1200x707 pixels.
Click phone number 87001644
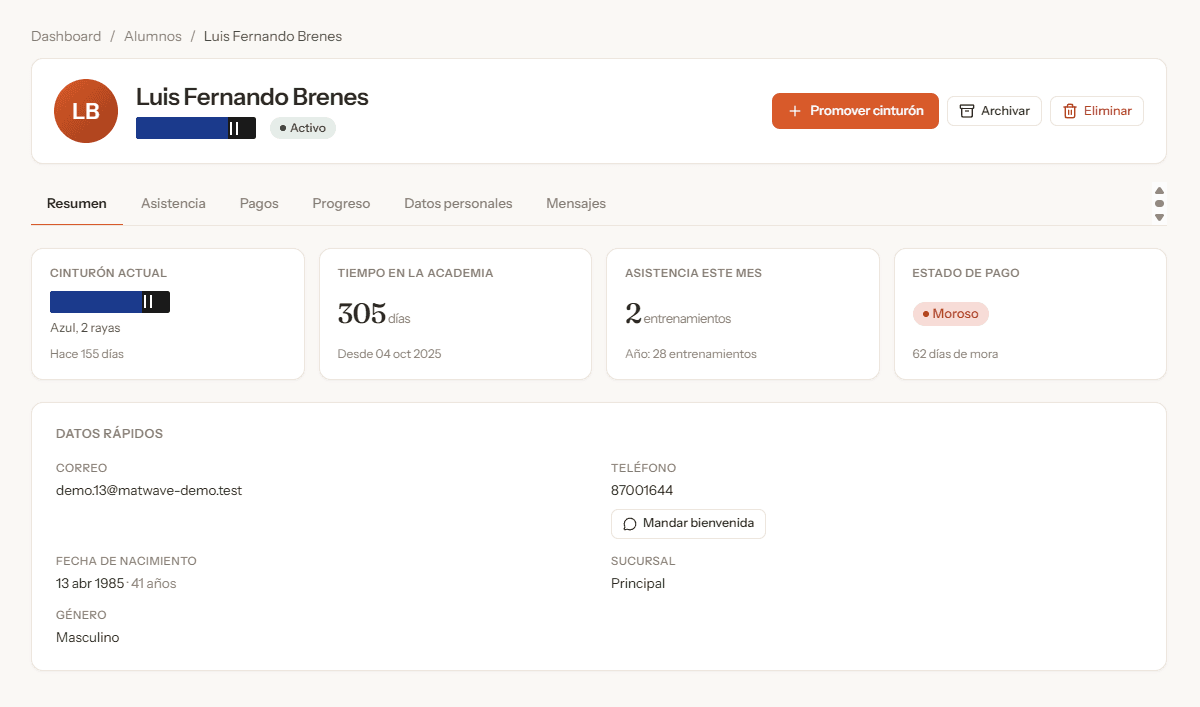pos(642,490)
